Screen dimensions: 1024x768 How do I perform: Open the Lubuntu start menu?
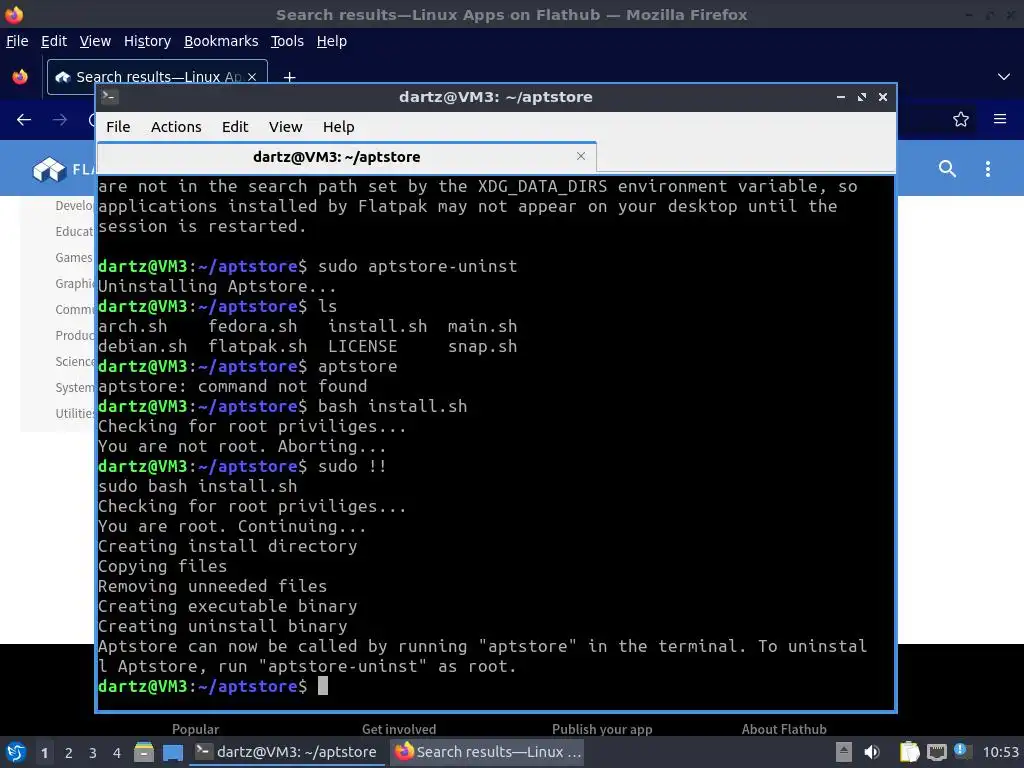(x=16, y=752)
